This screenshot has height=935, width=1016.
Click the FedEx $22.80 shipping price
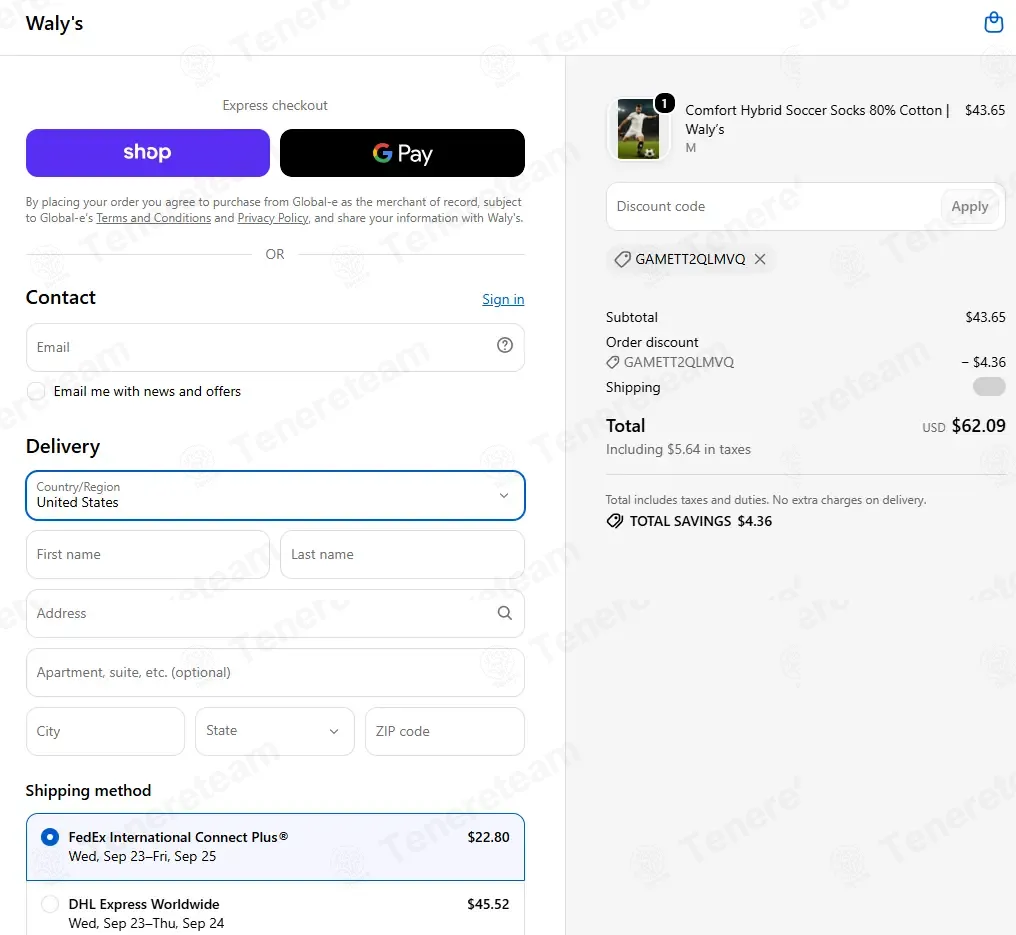(x=489, y=837)
